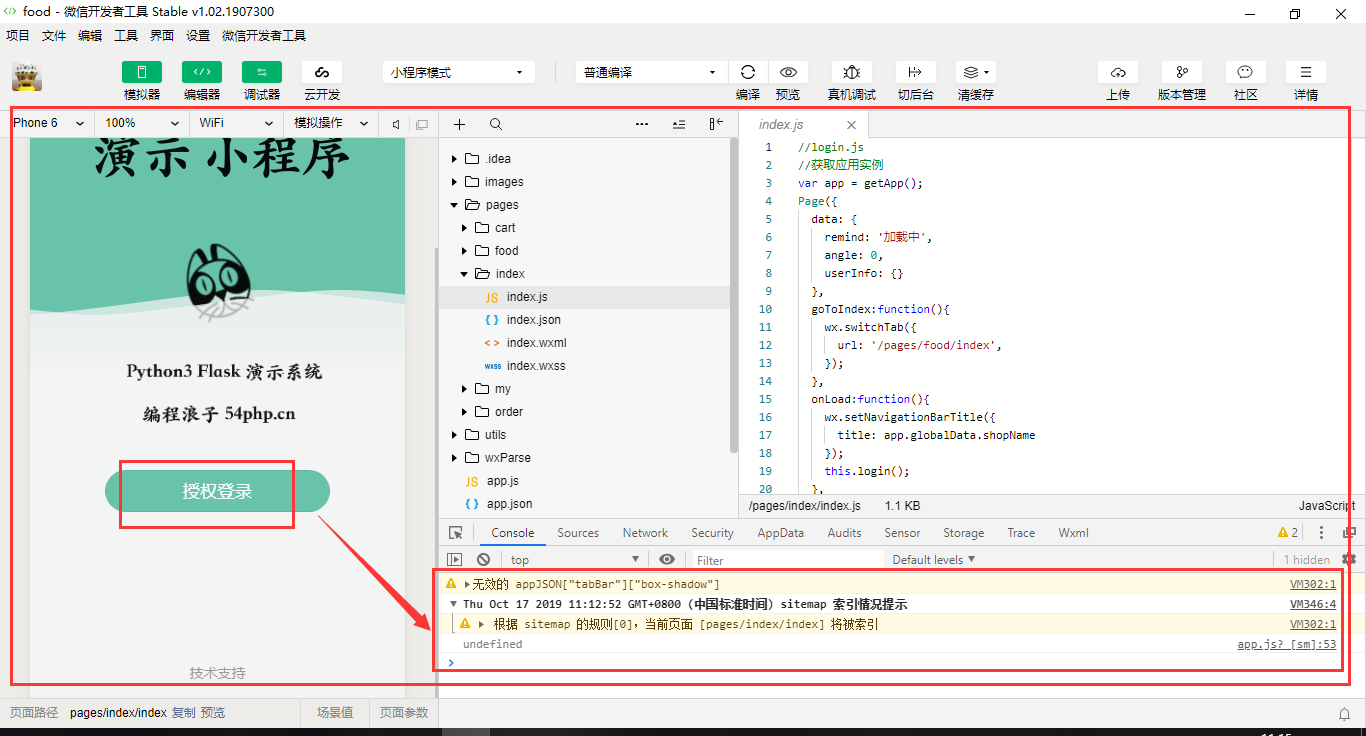The width and height of the screenshot is (1366, 736).
Task: Click the plus icon to add file
Action: (x=460, y=124)
